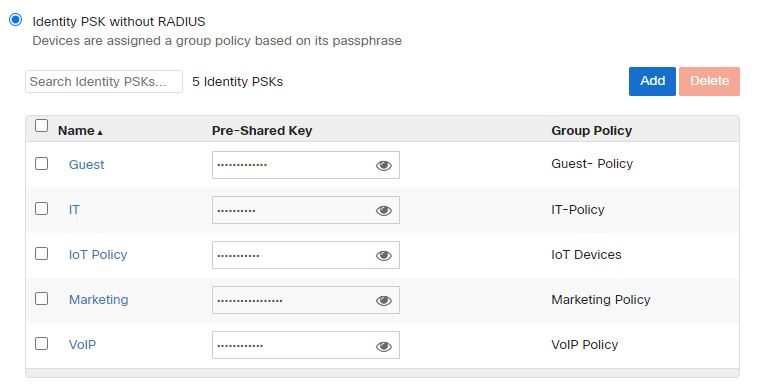Focus the Search Identity PSKs field
Screen dimensions: 770x391
104,82
